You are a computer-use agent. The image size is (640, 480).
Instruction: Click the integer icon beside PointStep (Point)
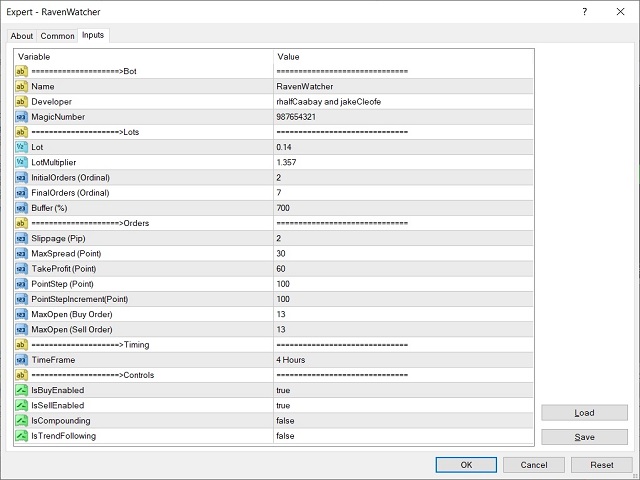(x=21, y=284)
